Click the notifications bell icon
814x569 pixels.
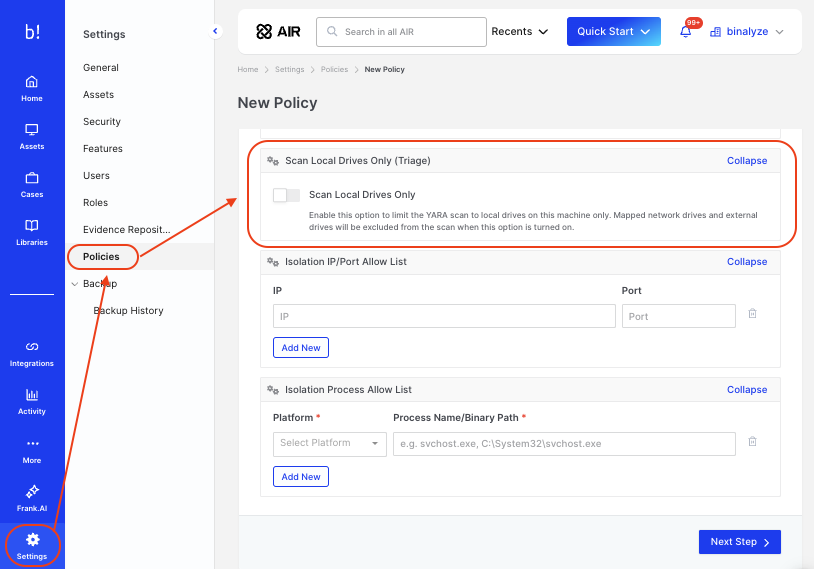coord(686,32)
